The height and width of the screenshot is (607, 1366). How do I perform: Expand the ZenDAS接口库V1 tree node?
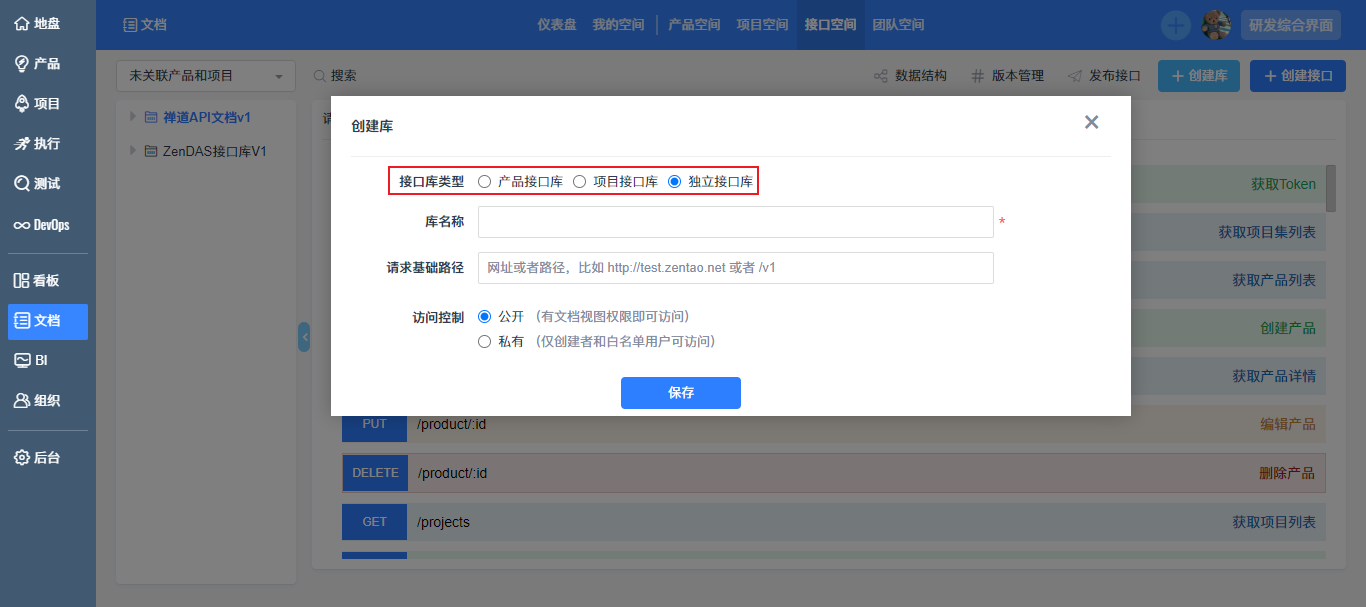pos(132,151)
